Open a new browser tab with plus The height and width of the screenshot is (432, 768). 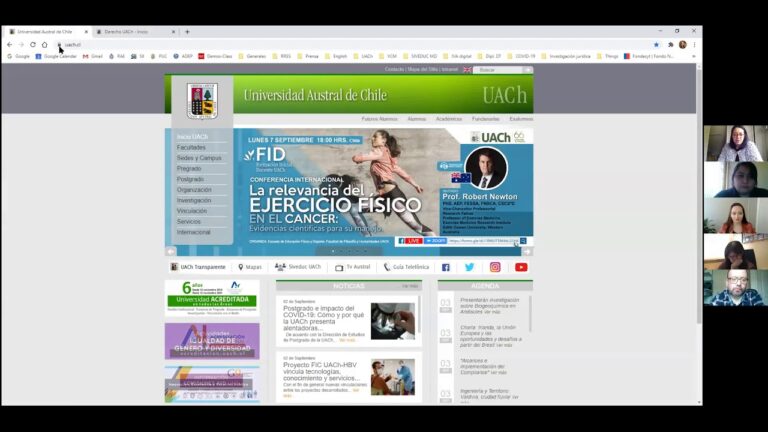click(x=187, y=32)
